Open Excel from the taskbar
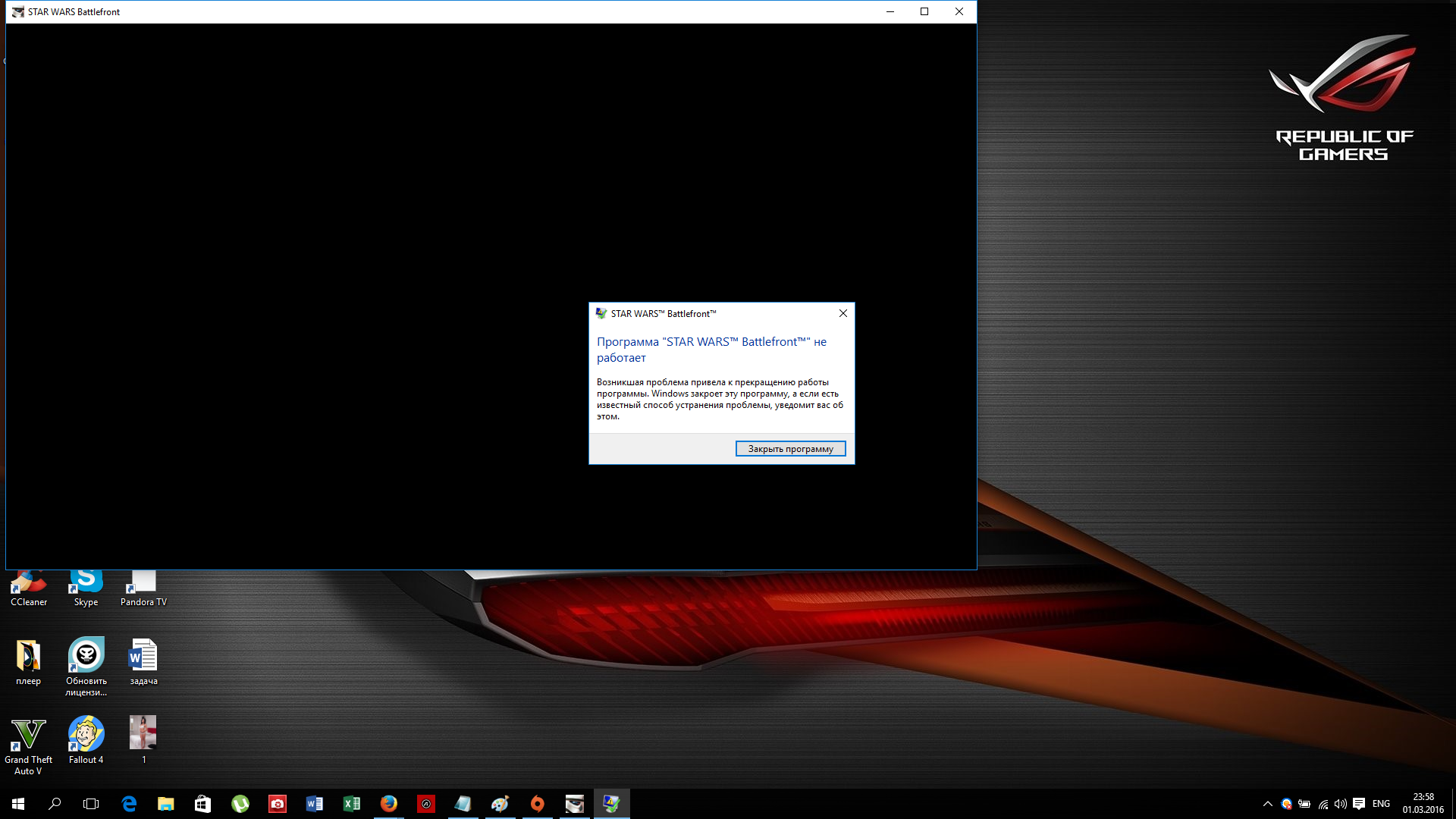 click(352, 804)
